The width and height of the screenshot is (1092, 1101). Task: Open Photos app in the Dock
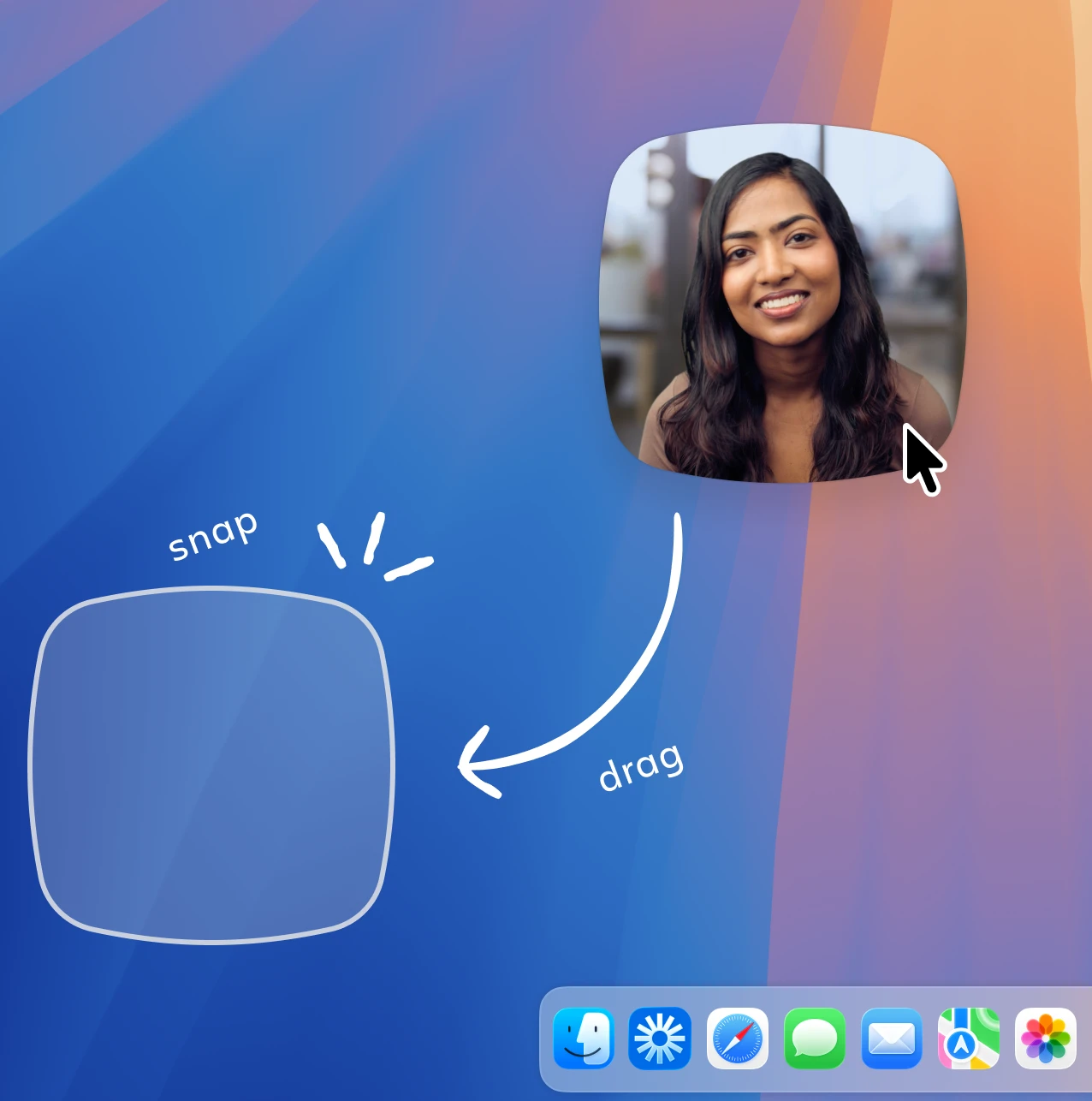pos(1046,1039)
